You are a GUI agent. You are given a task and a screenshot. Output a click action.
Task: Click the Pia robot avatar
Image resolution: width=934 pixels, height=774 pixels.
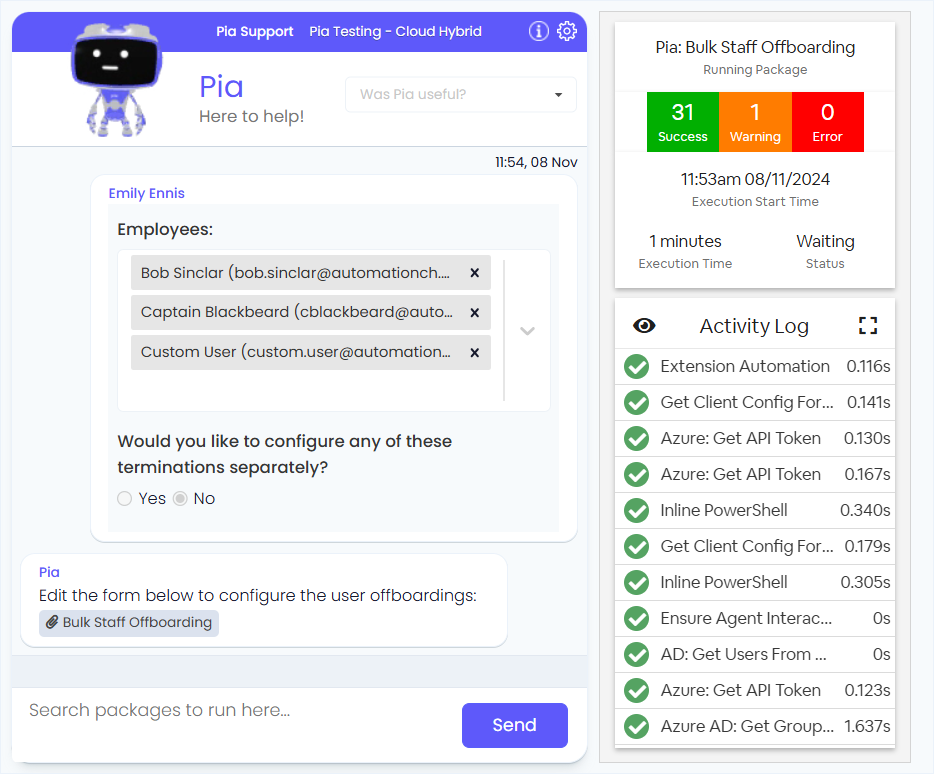pos(116,79)
